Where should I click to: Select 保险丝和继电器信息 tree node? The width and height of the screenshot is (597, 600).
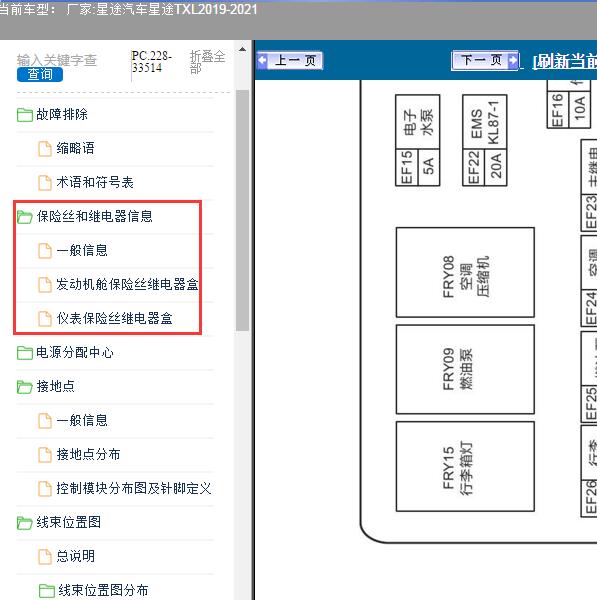point(95,217)
